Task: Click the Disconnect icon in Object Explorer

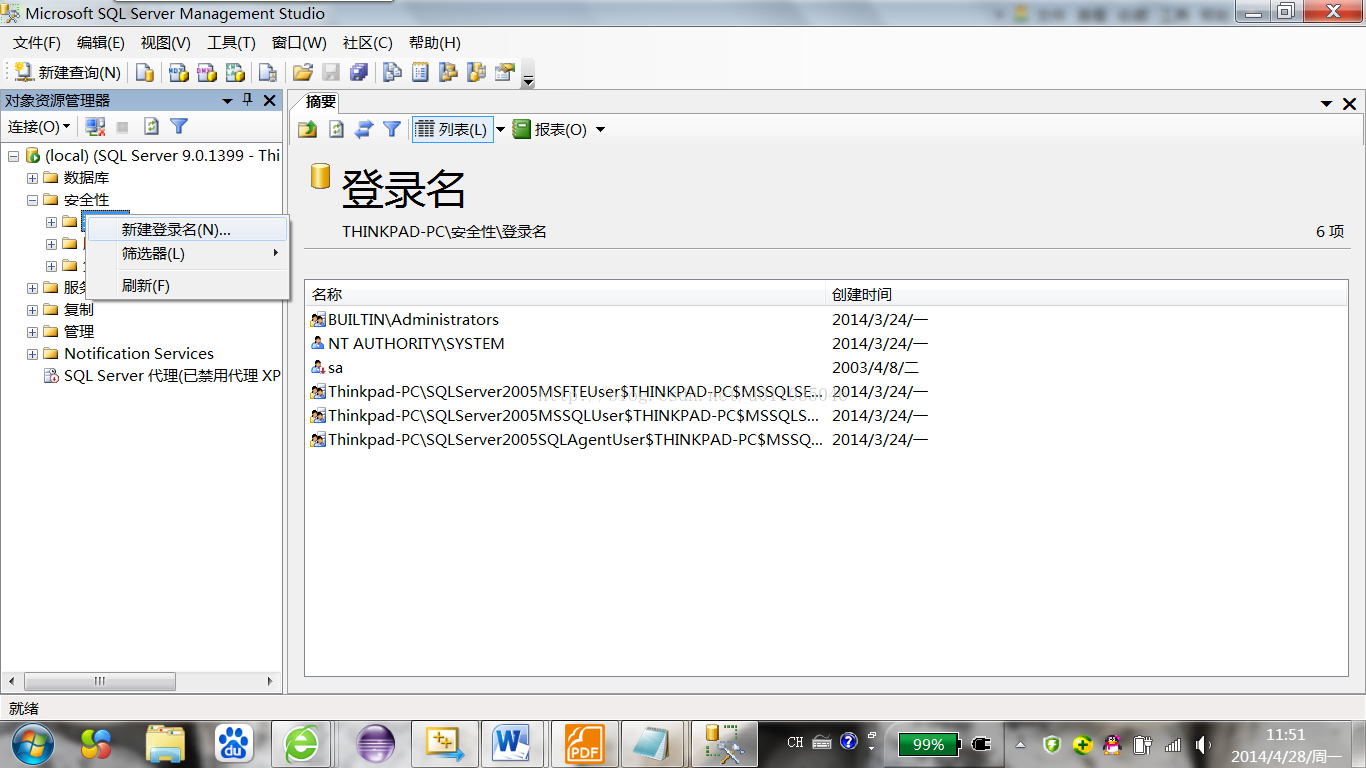Action: [x=95, y=126]
